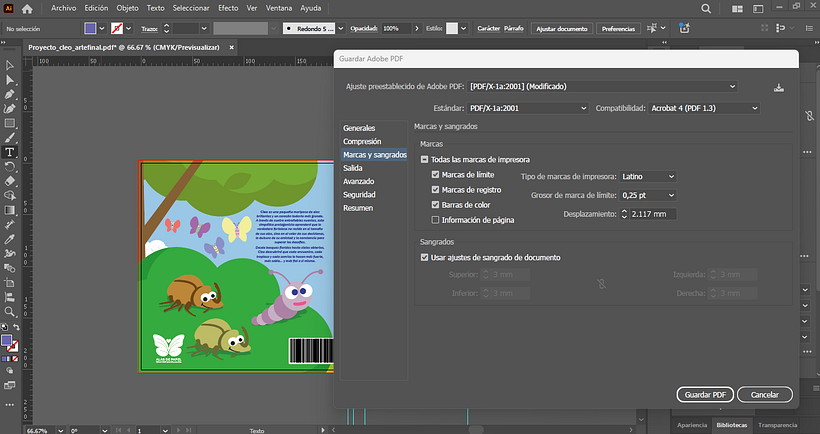820x434 pixels.
Task: Swap fill and stroke arrows
Action: pos(17,328)
